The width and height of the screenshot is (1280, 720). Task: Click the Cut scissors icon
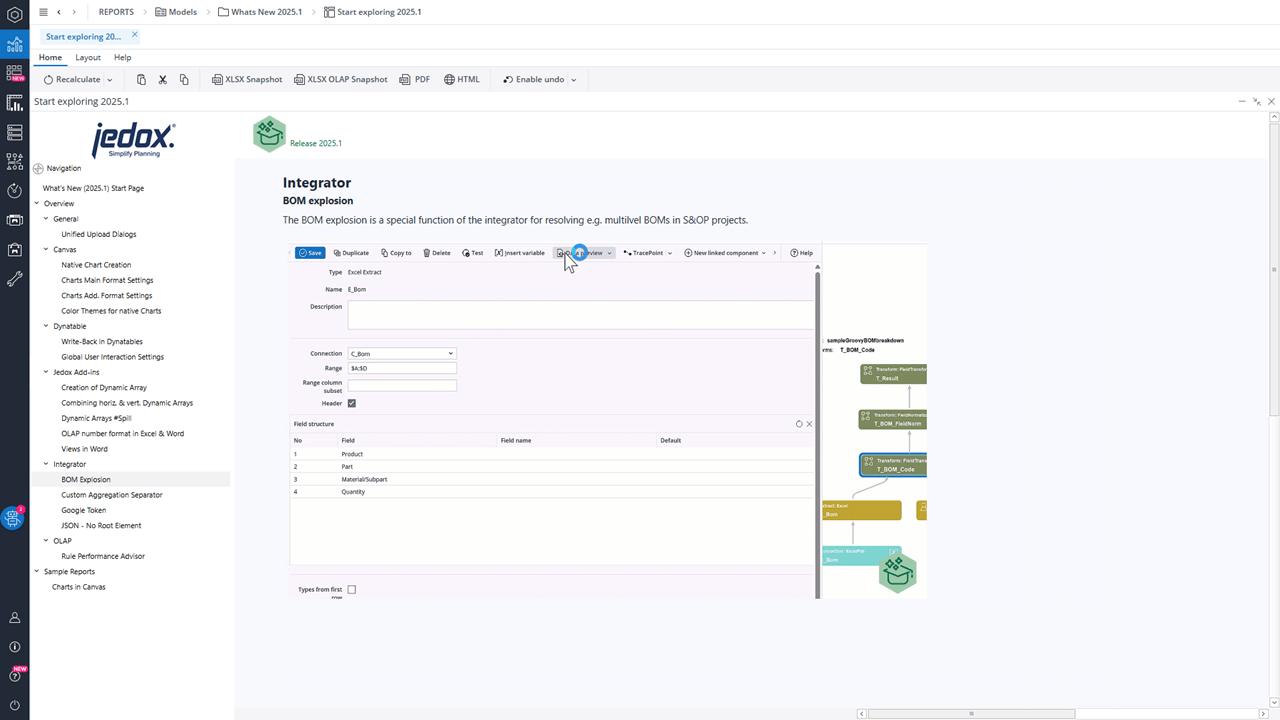click(x=162, y=79)
